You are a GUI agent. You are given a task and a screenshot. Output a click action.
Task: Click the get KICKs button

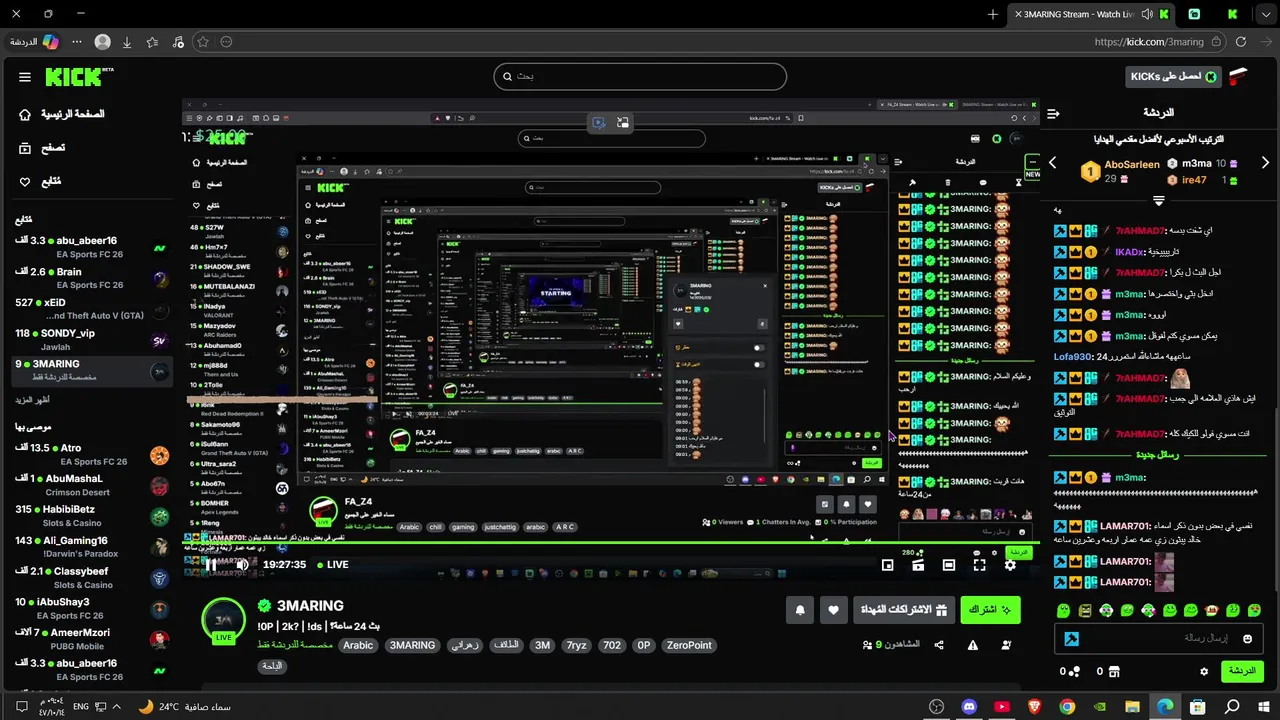[1173, 76]
